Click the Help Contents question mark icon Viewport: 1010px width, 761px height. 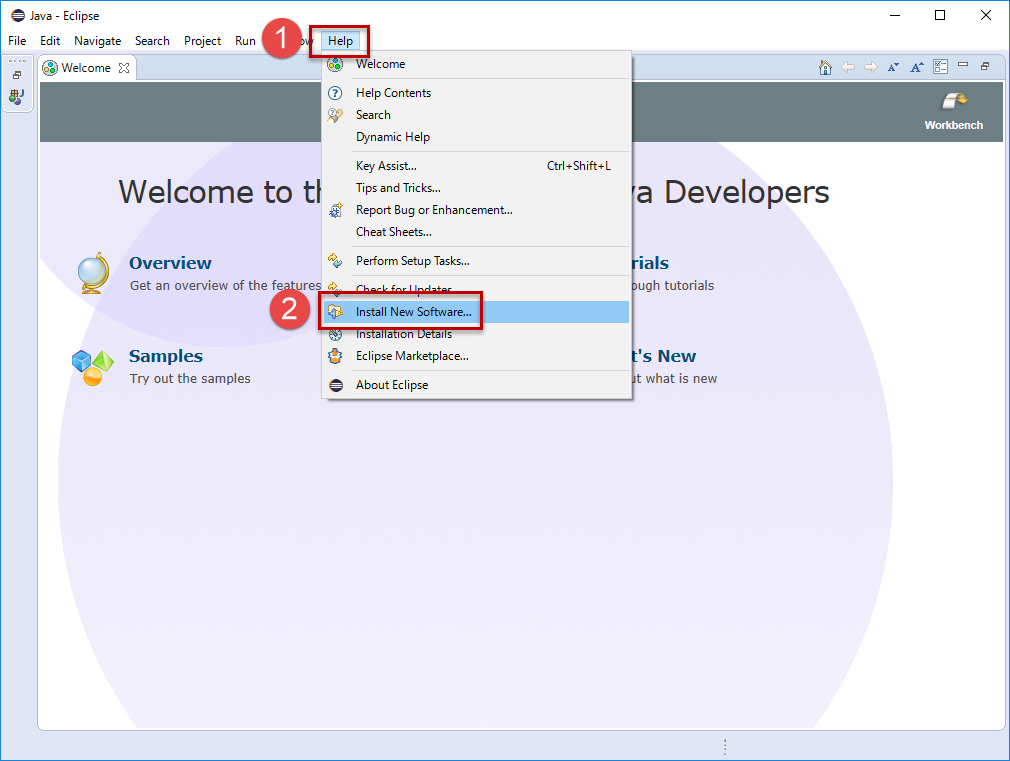tap(335, 93)
